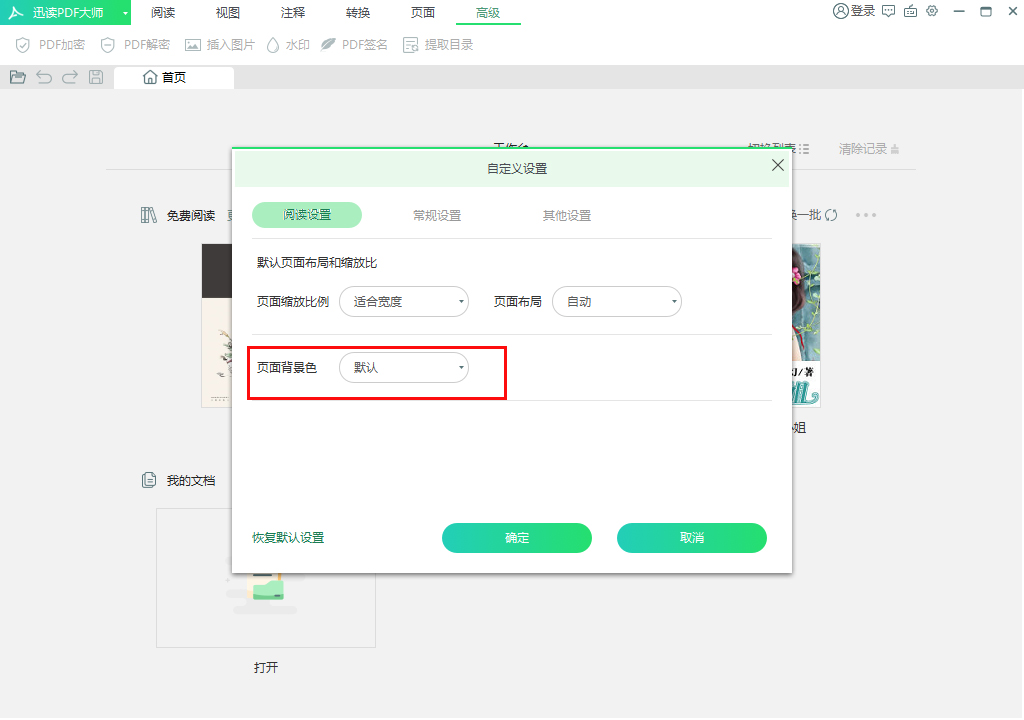The height and width of the screenshot is (720, 1024).
Task: Open the 页面缩放比例 zoom dropdown
Action: pos(404,301)
